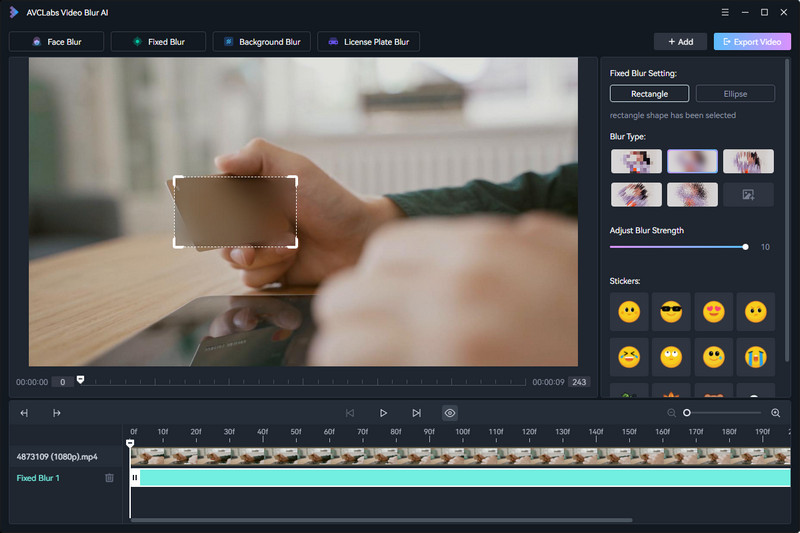
Task: Delete the Fixed Blur 1 track
Action: [x=109, y=478]
